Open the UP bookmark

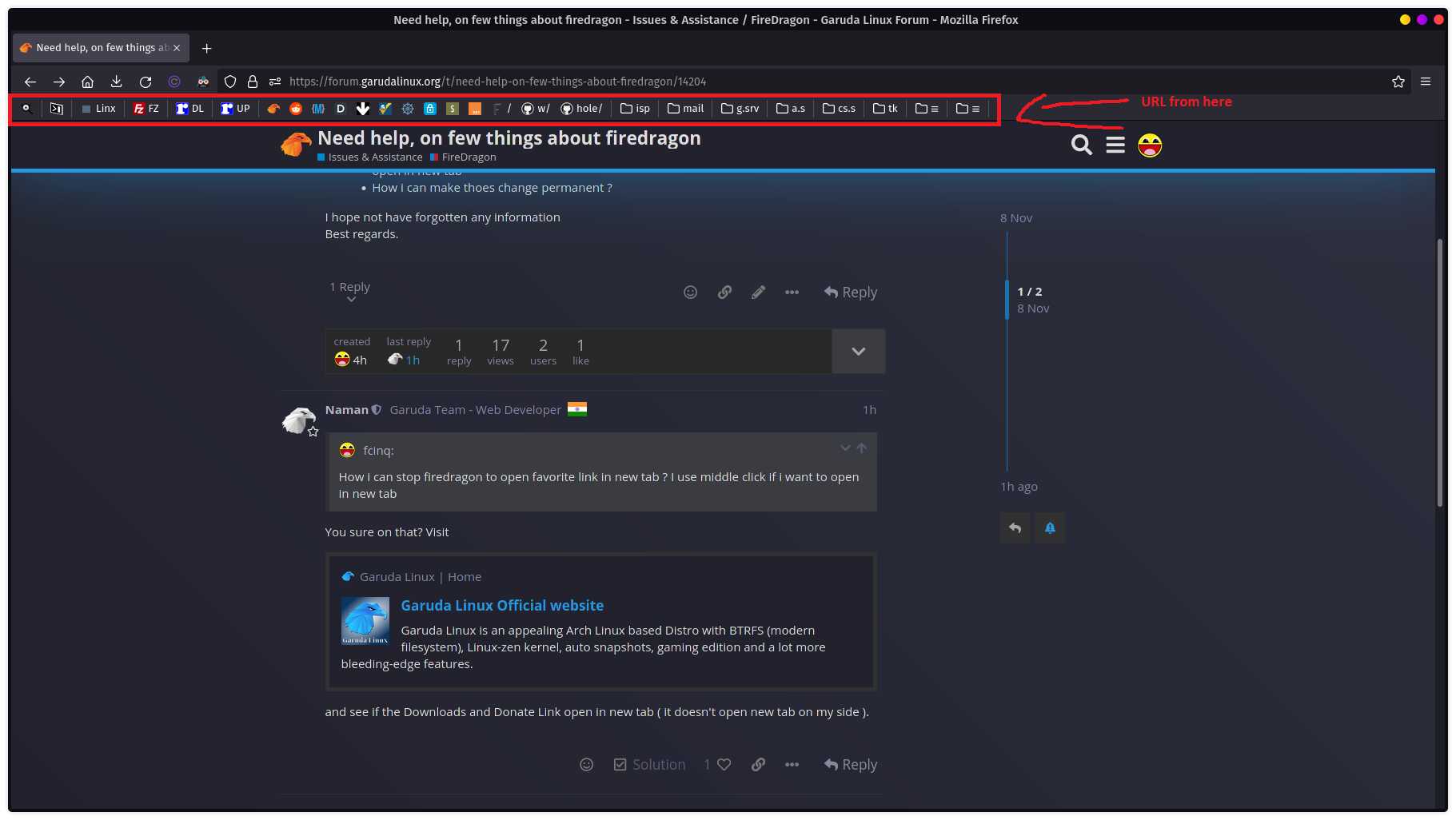click(x=236, y=109)
